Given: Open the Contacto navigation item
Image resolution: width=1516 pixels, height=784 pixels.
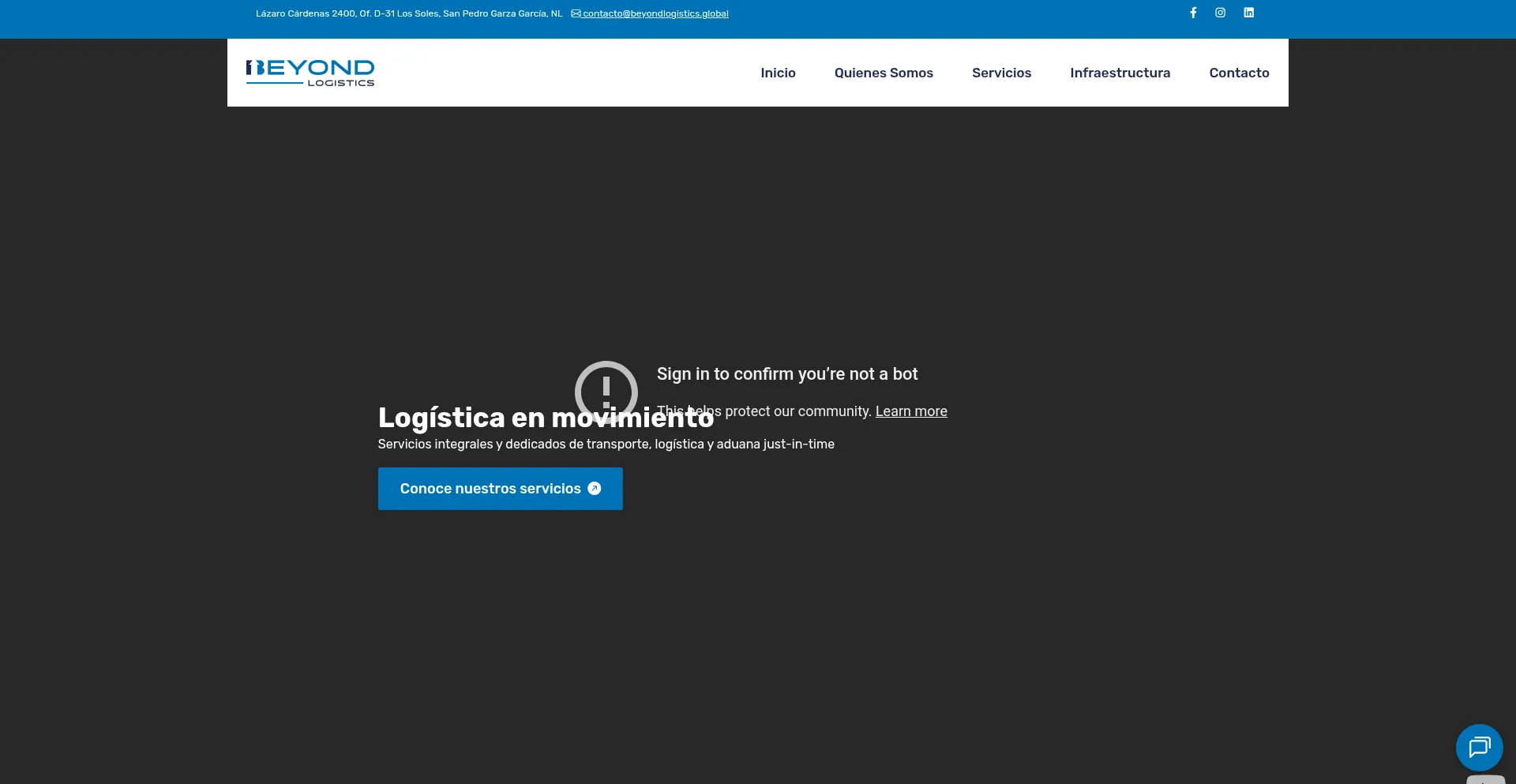Looking at the screenshot, I should (x=1238, y=73).
